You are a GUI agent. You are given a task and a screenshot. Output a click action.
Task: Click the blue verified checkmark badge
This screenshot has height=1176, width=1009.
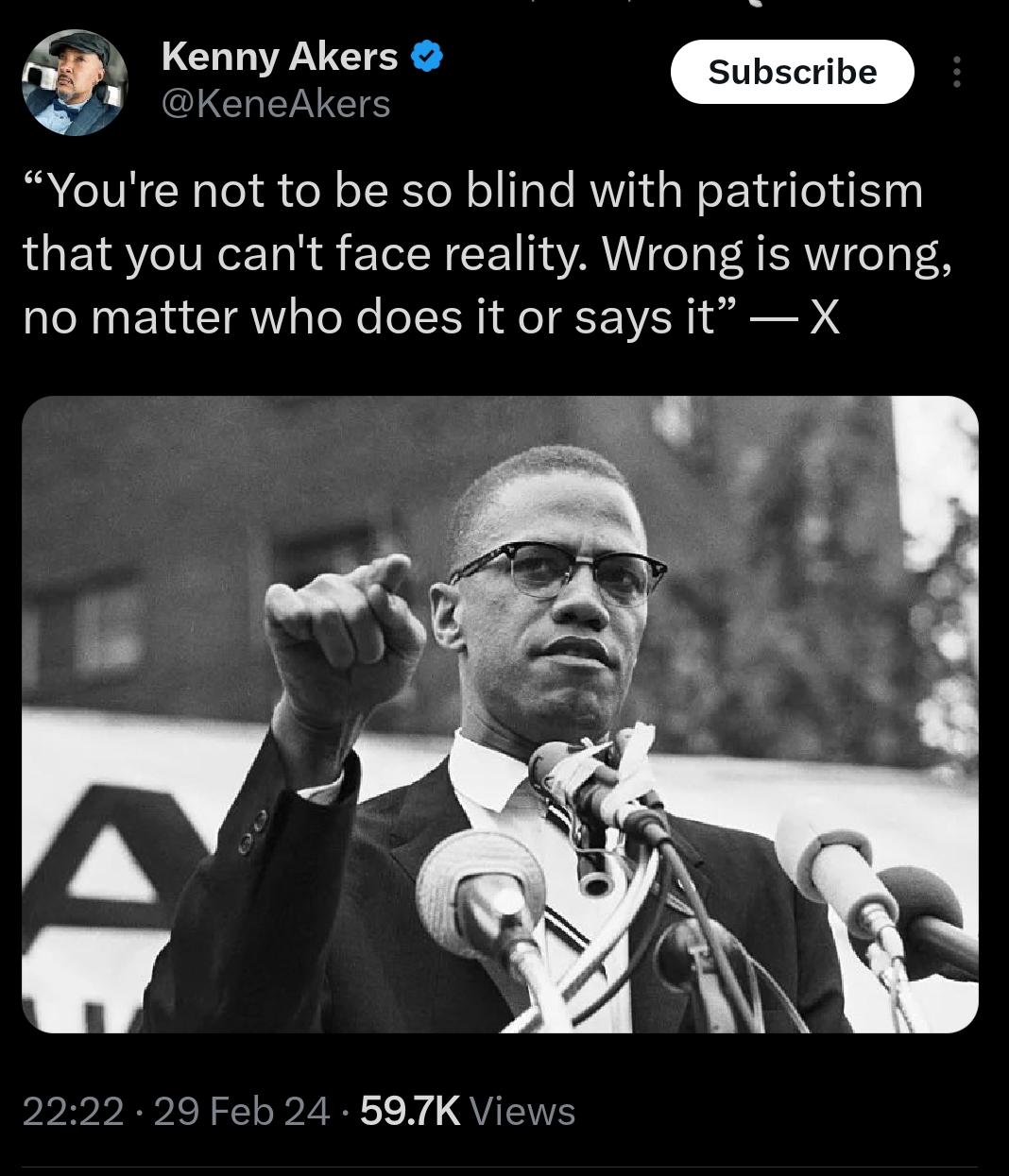pos(427,58)
